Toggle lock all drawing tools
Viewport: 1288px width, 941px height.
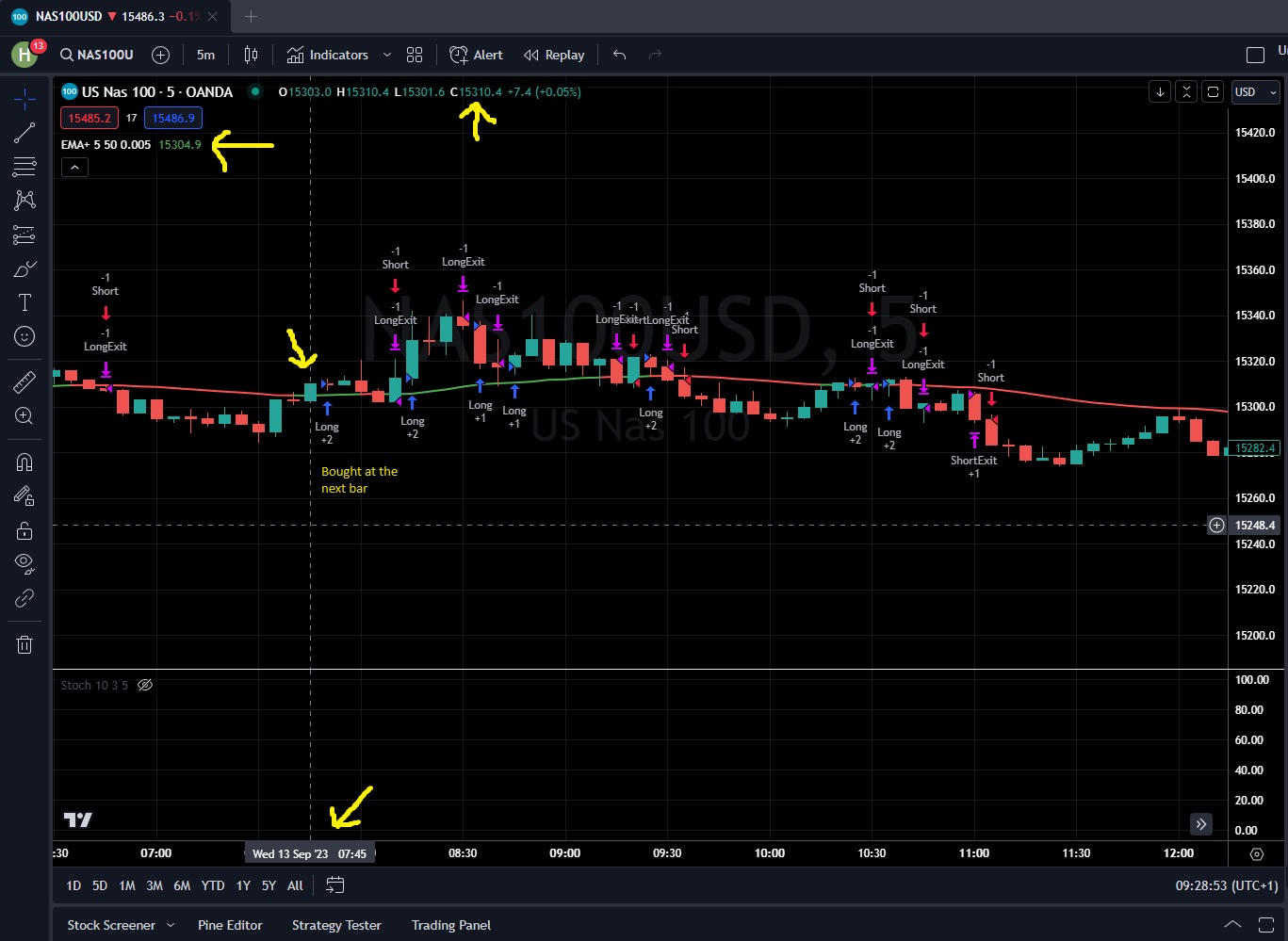(25, 530)
